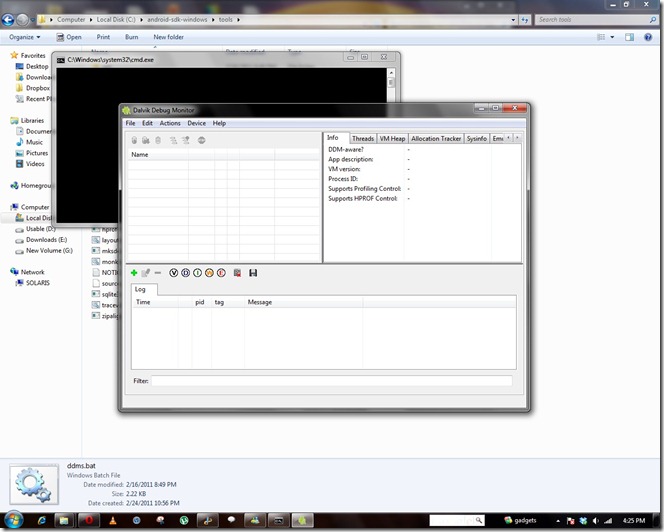This screenshot has height=532, width=664.
Task: Click Opera icon in taskbar
Action: [x=89, y=520]
